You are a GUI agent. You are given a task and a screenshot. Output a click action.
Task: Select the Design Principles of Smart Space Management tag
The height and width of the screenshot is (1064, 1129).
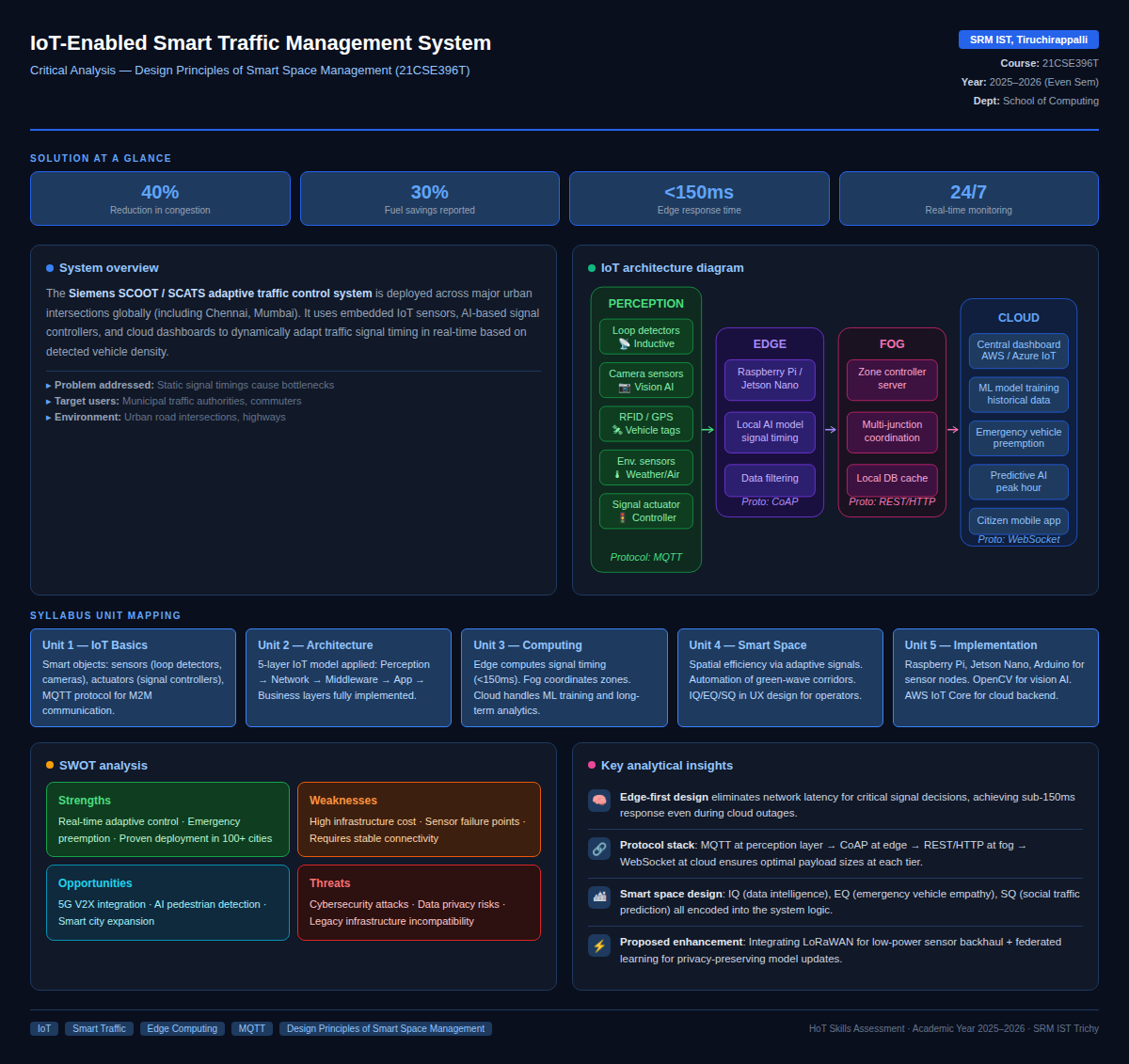click(x=386, y=1028)
